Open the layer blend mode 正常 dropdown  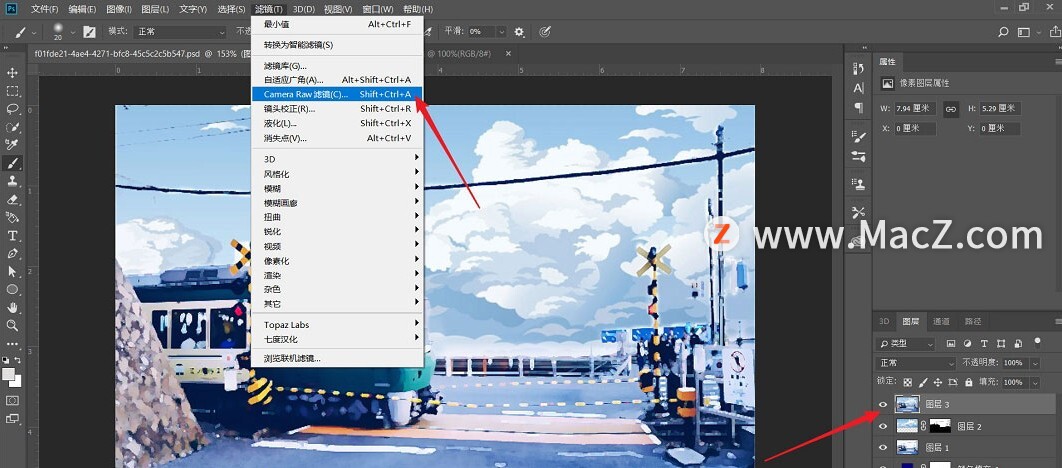coord(904,362)
